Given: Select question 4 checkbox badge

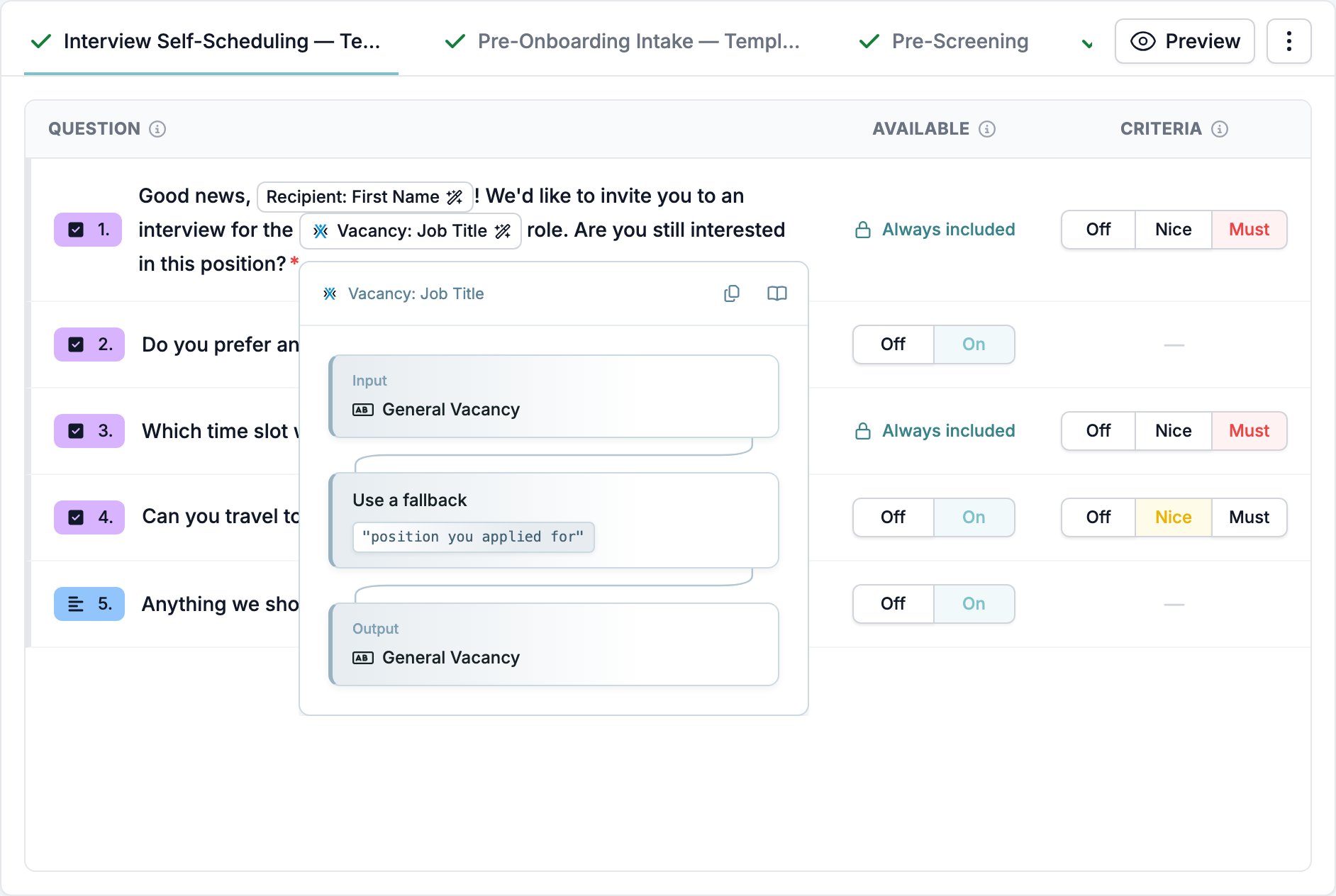Looking at the screenshot, I should tap(89, 517).
